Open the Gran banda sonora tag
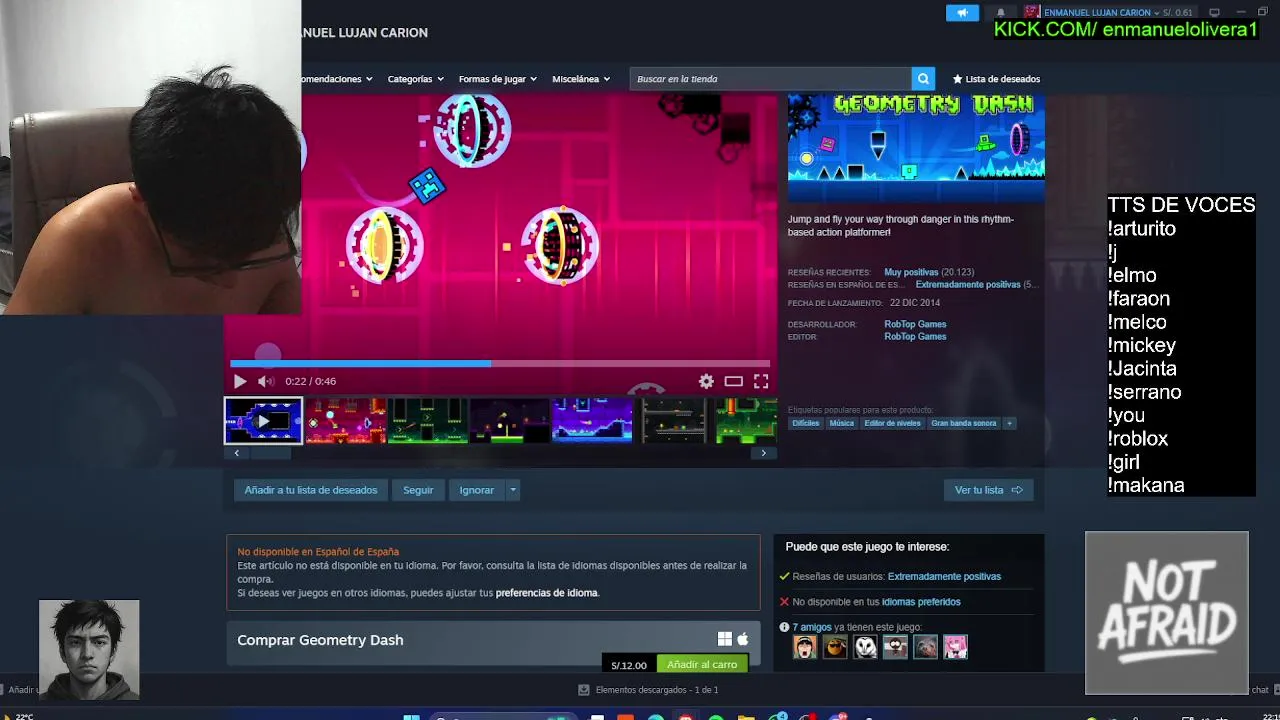 [x=964, y=423]
